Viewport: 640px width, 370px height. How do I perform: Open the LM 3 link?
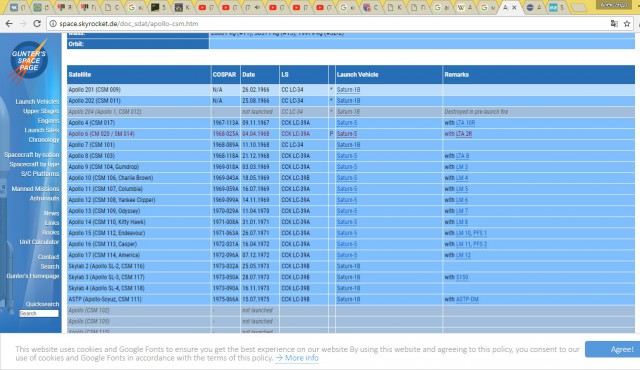coord(462,167)
